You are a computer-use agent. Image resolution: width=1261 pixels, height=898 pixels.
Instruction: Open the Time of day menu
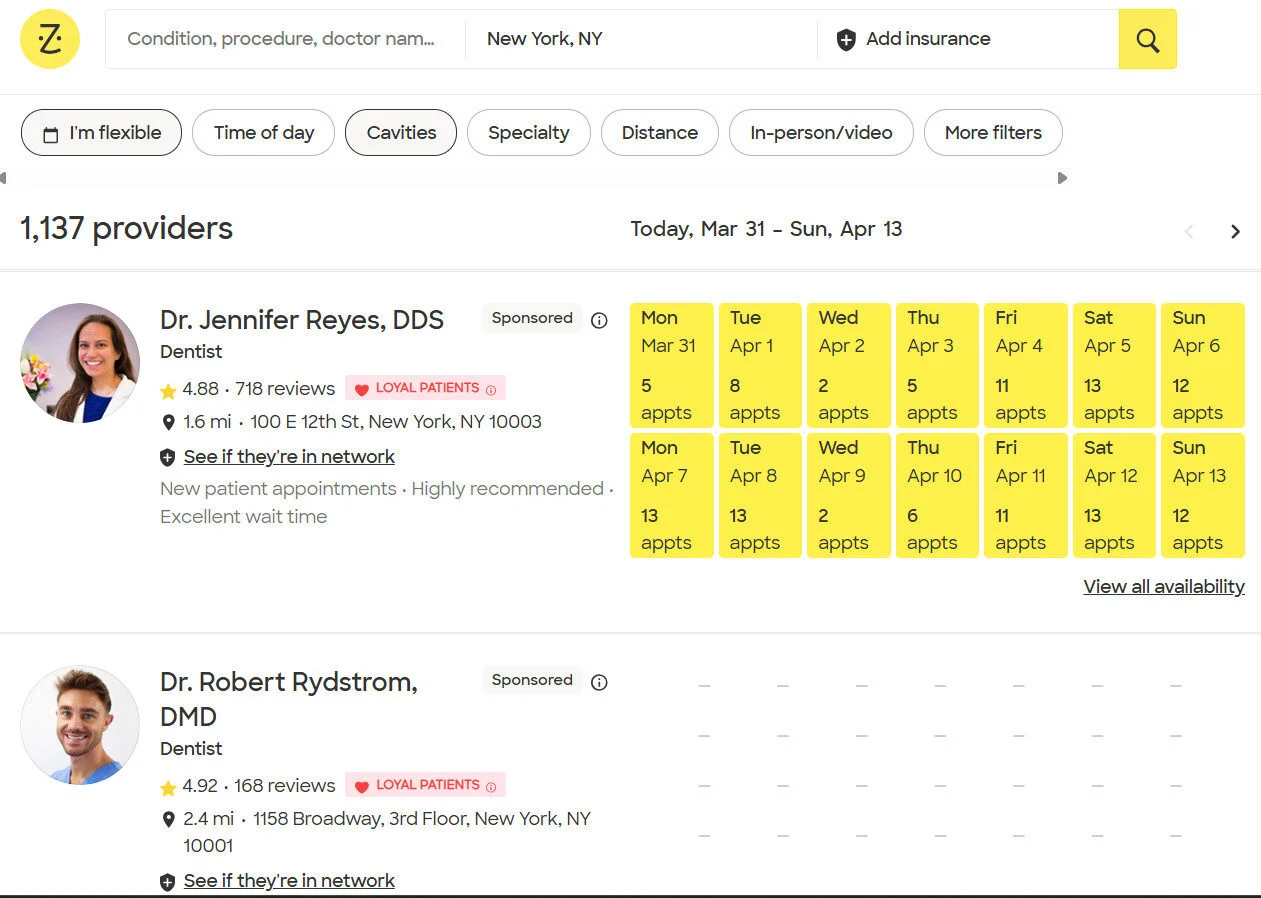click(x=263, y=132)
